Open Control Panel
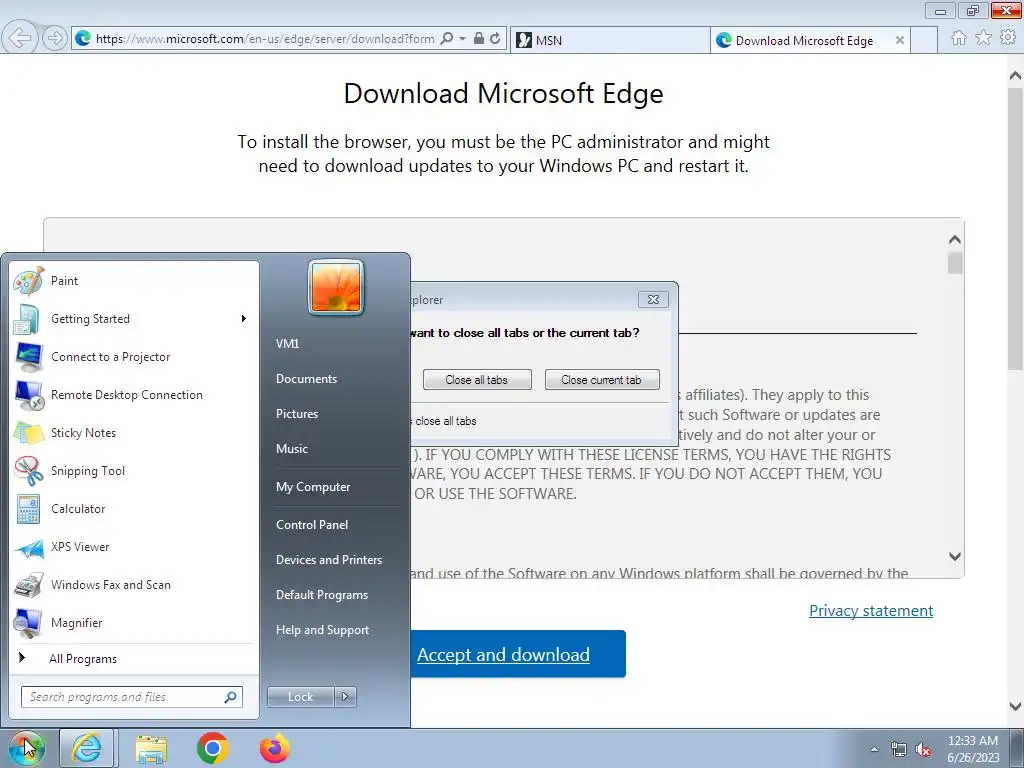 tap(312, 525)
